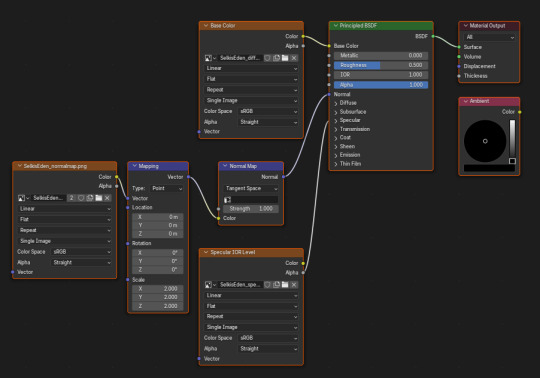This screenshot has width=540, height=378.
Task: Open Single Image dropdown in Specular IOR Level node
Action: coord(251,327)
